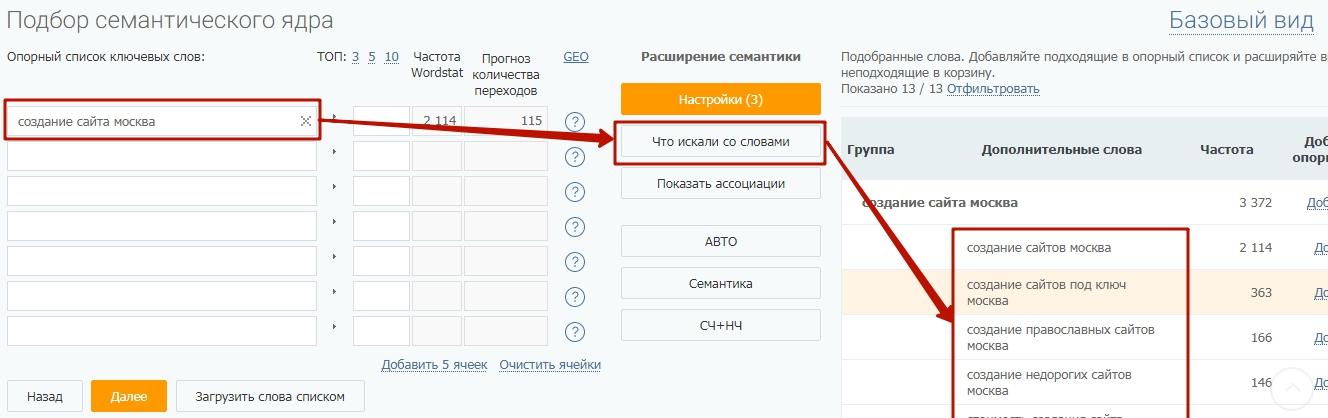Image resolution: width=1328 pixels, height=418 pixels.
Task: Click the help icon in the last keyword row
Action: [574, 331]
